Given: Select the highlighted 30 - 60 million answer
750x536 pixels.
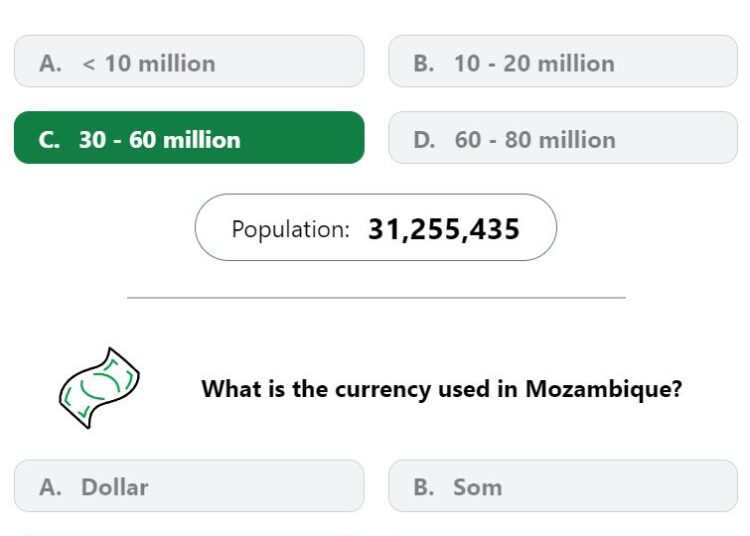Looking at the screenshot, I should [x=189, y=138].
